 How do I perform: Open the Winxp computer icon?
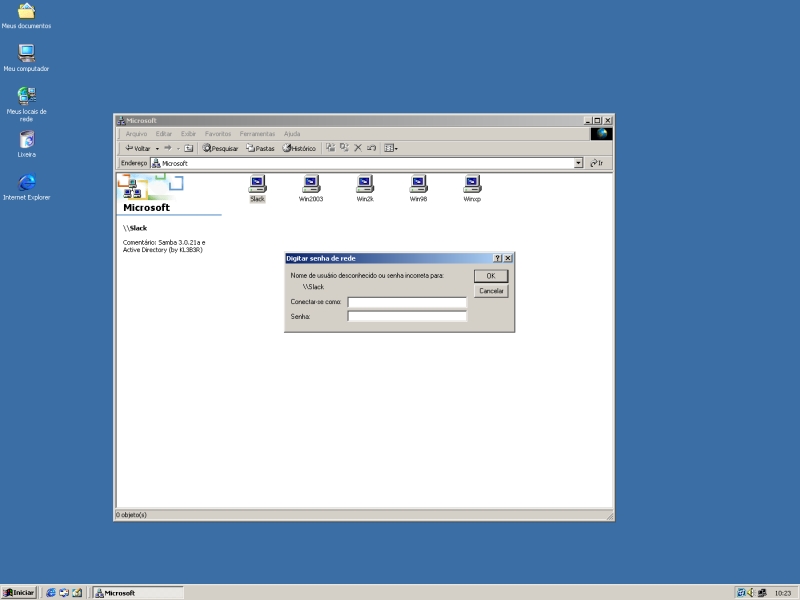[x=472, y=184]
